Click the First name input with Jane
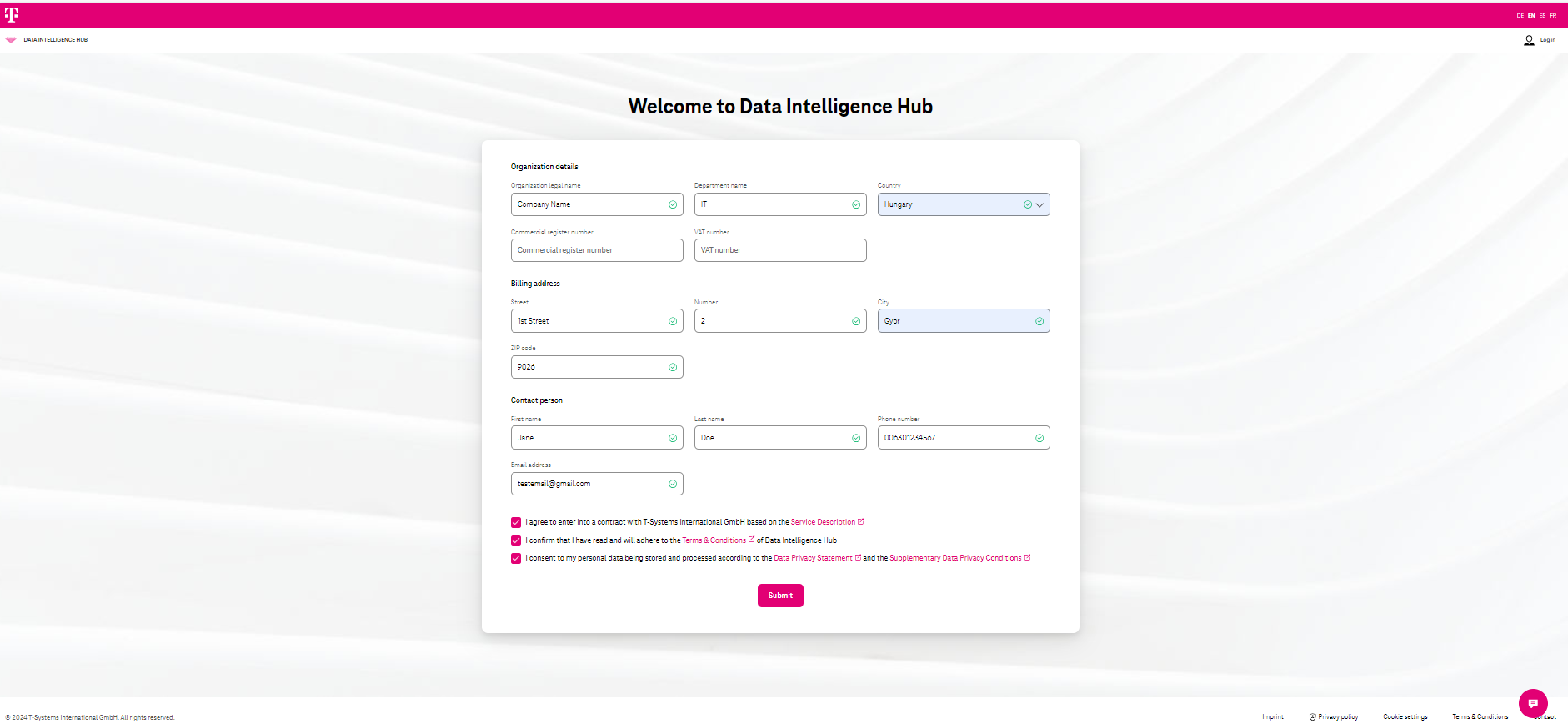Screen dimensions: 1568x724 [597, 438]
